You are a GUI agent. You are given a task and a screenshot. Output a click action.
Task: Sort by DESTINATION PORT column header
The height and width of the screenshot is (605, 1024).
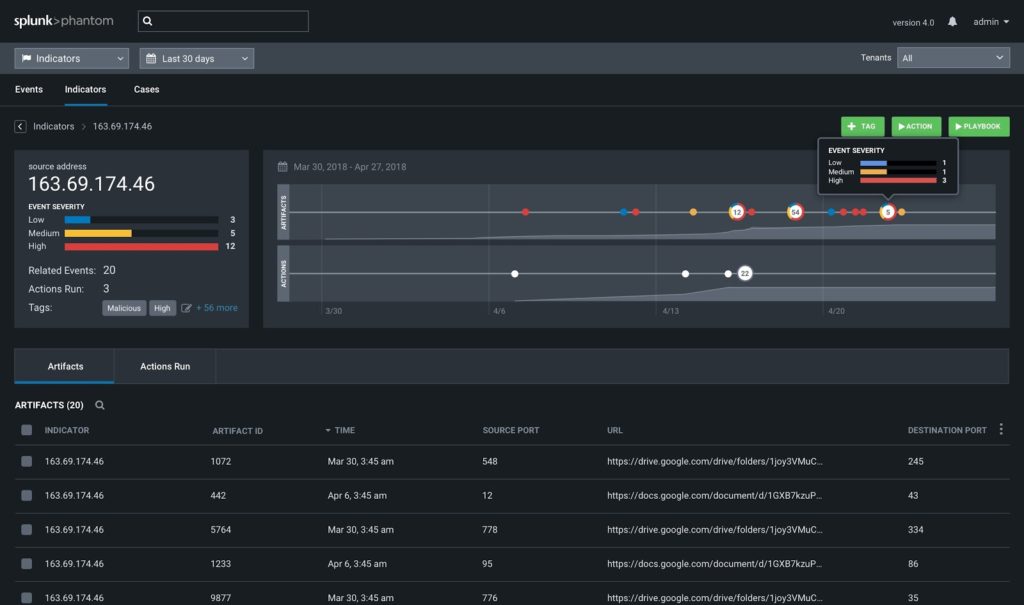click(x=947, y=430)
